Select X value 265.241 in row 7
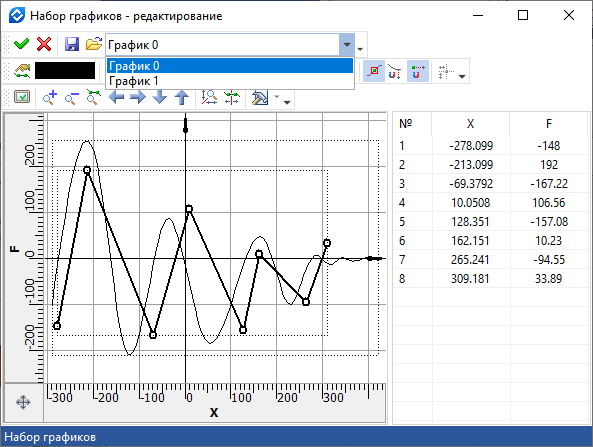 (471, 260)
